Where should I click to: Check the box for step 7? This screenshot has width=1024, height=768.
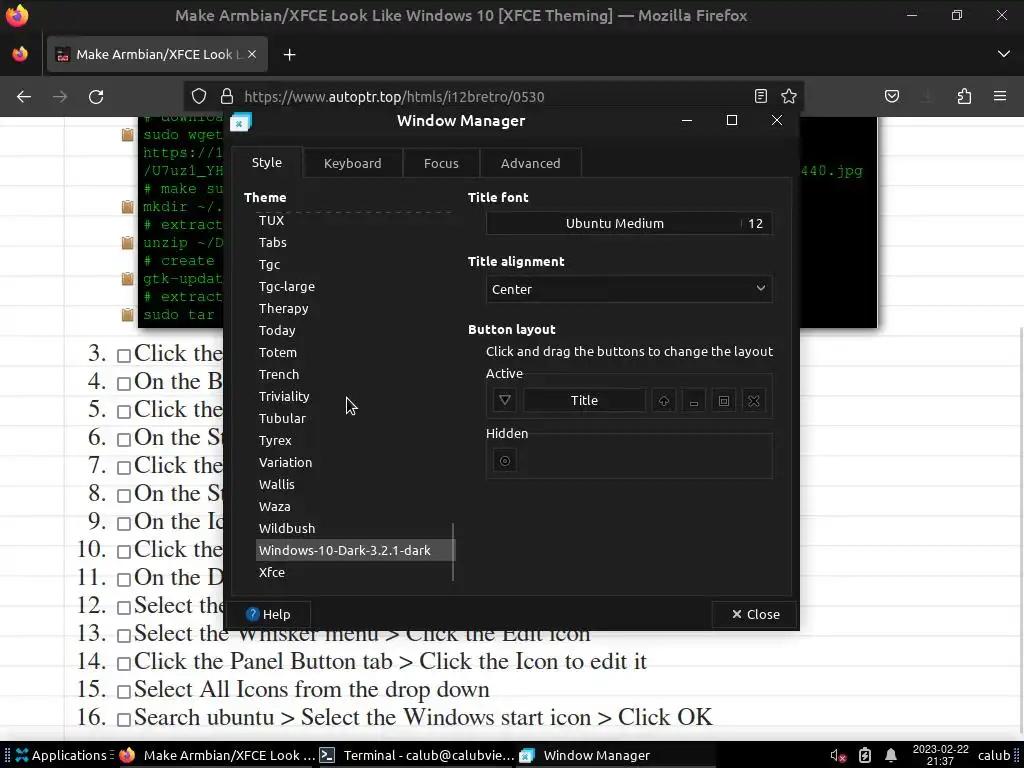pyautogui.click(x=124, y=468)
